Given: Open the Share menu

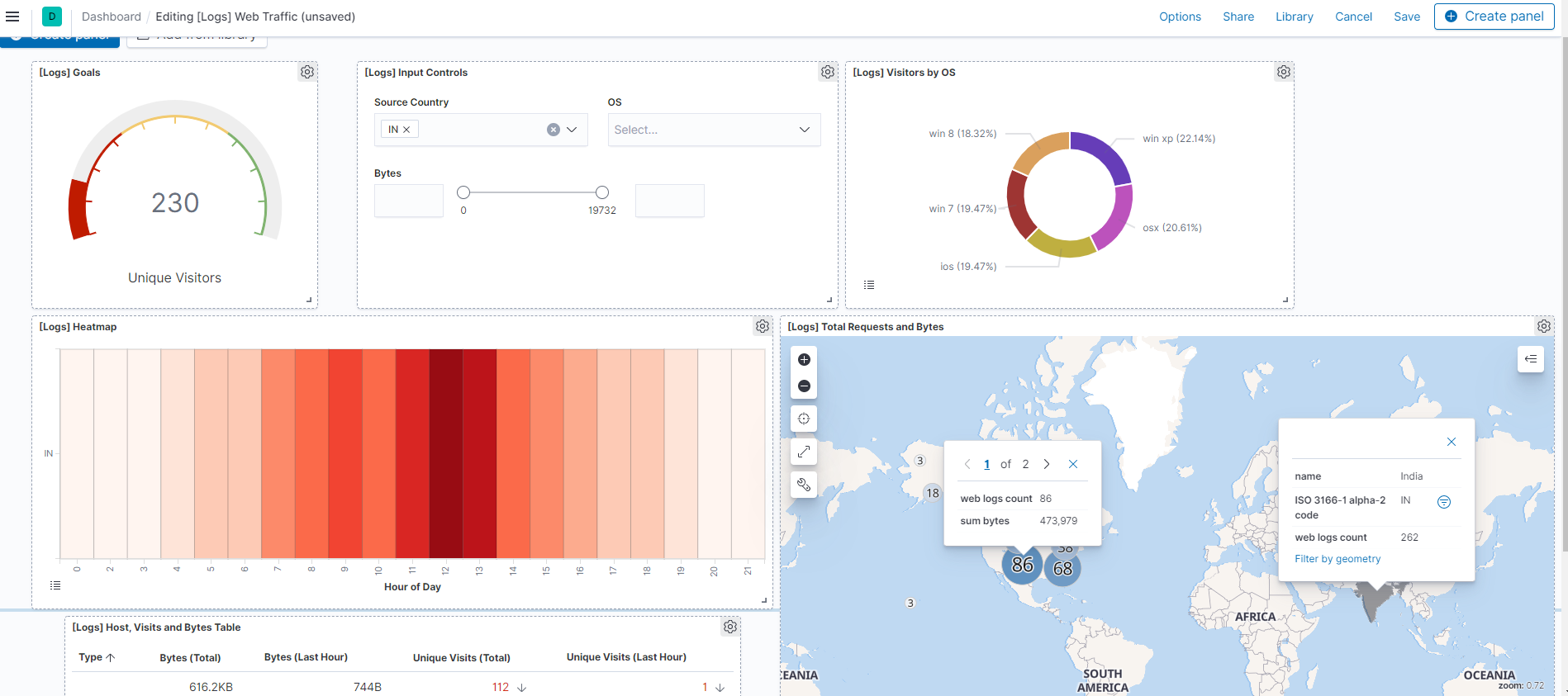Looking at the screenshot, I should tap(1238, 17).
